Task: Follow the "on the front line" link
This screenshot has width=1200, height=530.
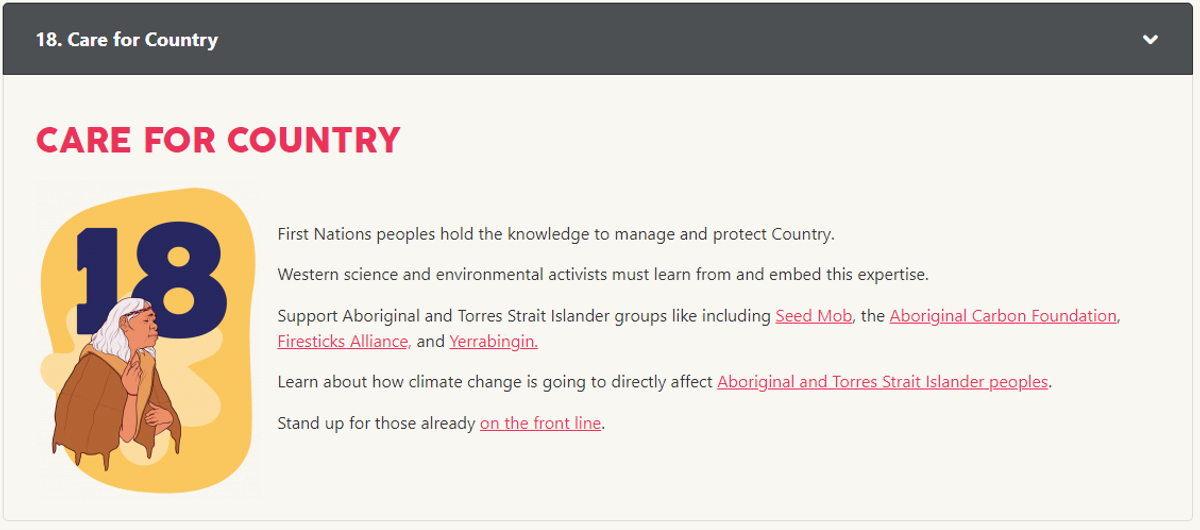Action: [541, 423]
